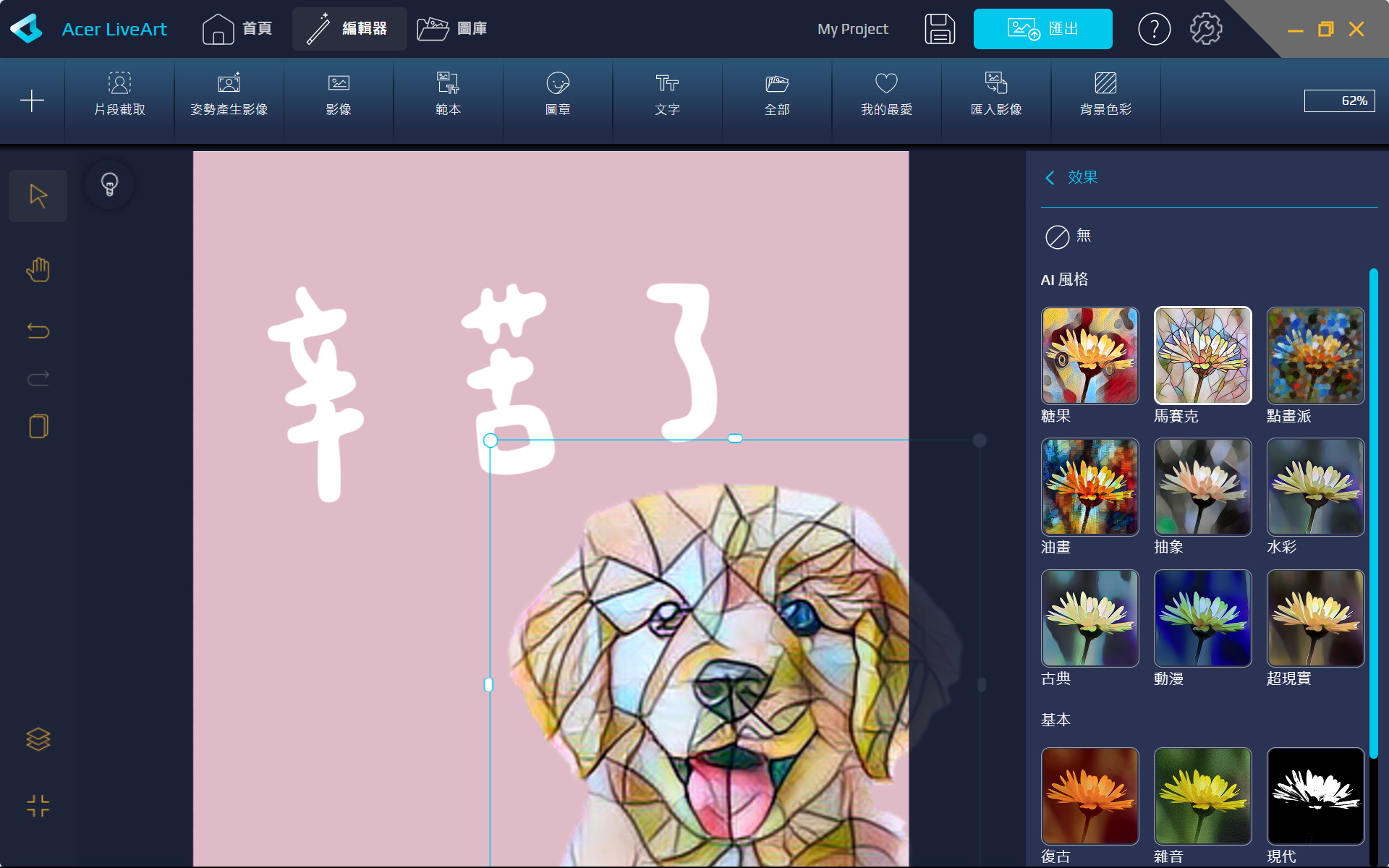Image resolution: width=1389 pixels, height=868 pixels.
Task: Show 全部 all items category
Action: pyautogui.click(x=777, y=94)
